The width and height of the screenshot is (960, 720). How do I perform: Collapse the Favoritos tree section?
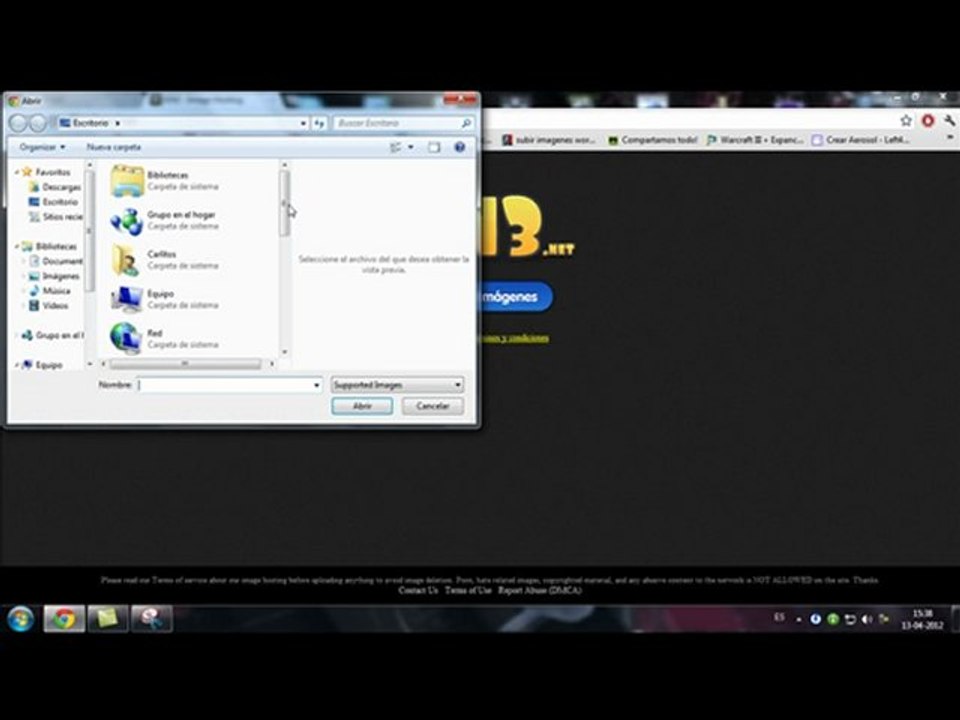(17, 173)
